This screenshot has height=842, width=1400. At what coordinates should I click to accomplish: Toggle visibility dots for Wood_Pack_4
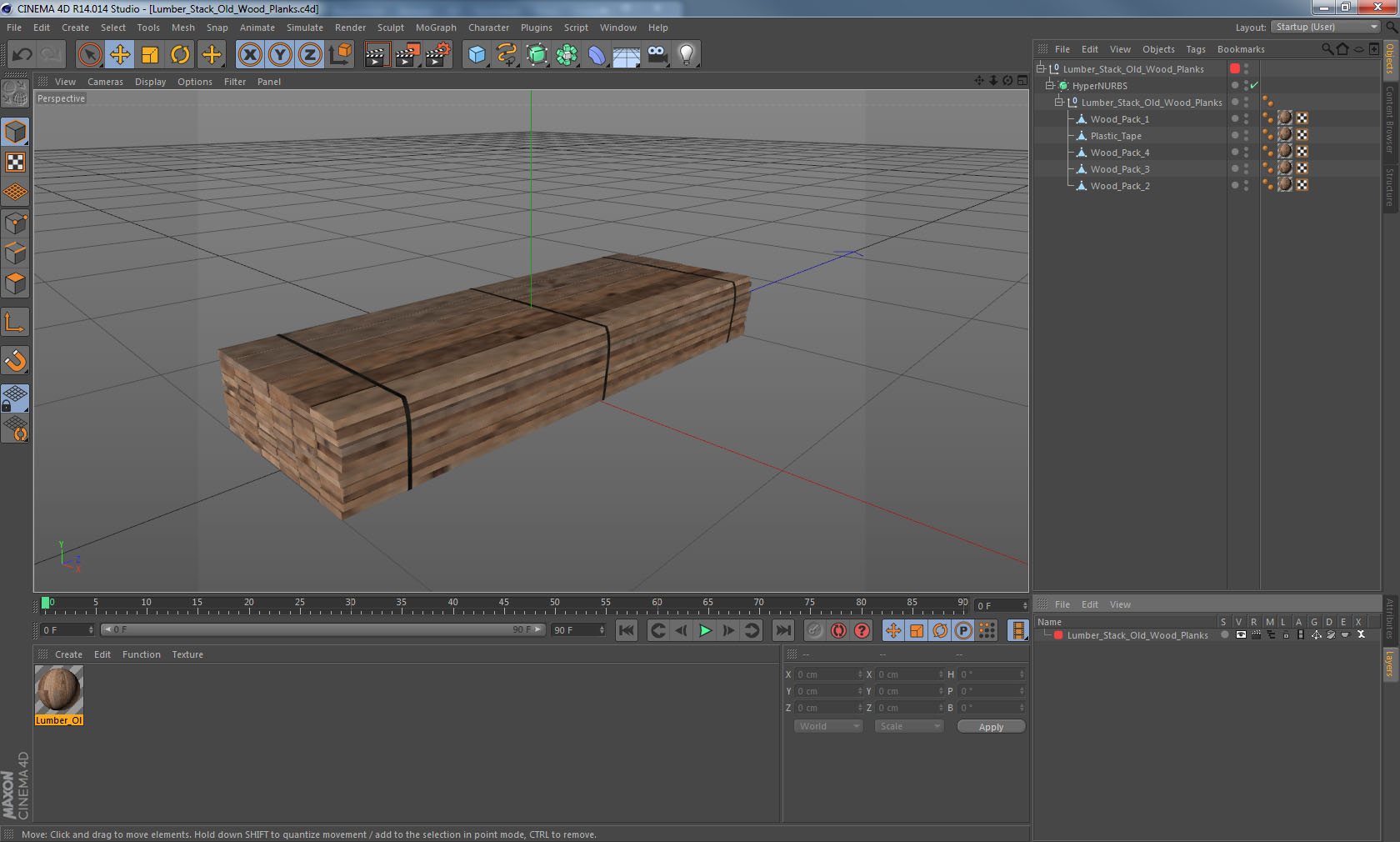1246,153
